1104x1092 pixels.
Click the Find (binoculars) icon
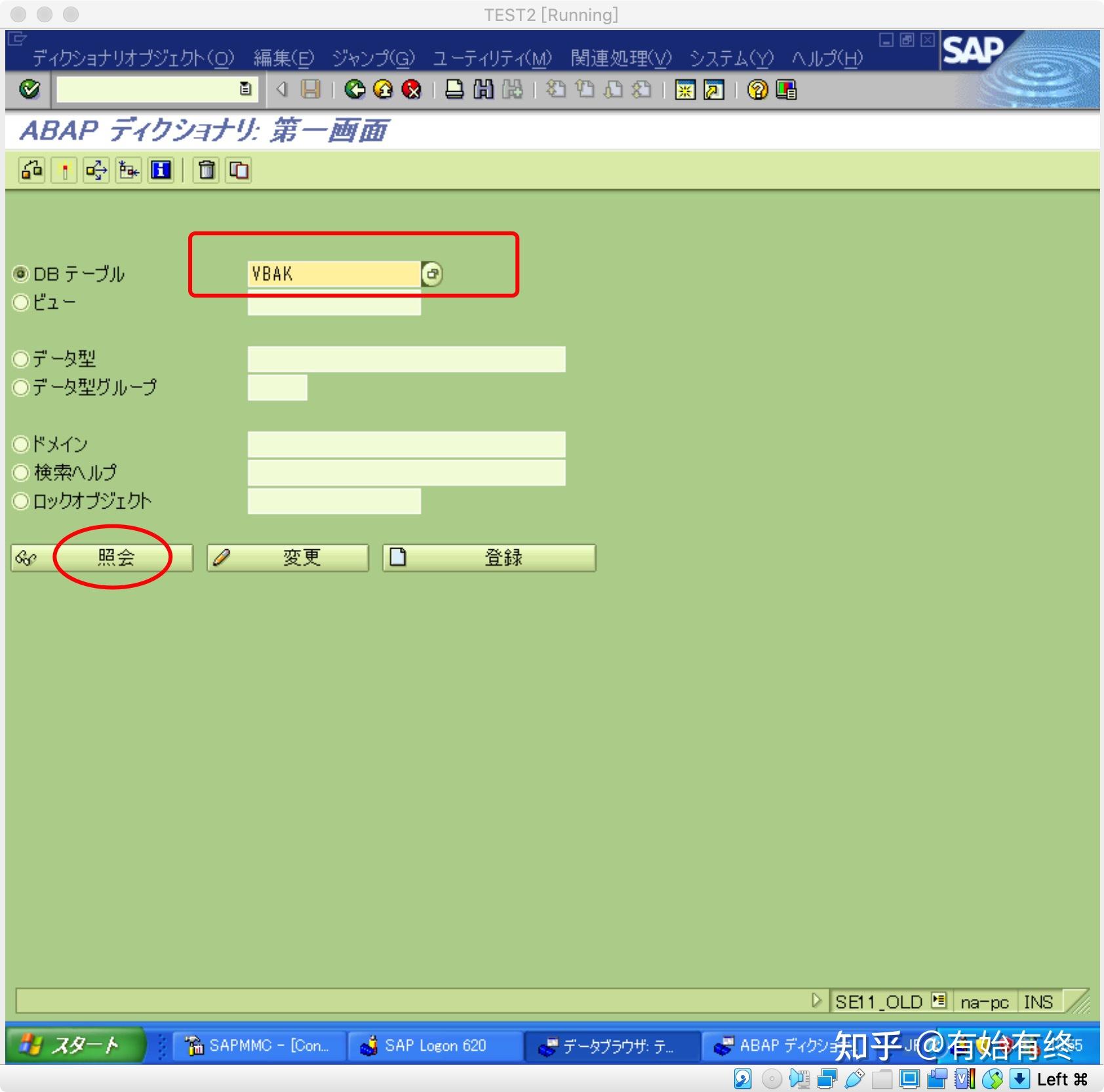pyautogui.click(x=484, y=89)
